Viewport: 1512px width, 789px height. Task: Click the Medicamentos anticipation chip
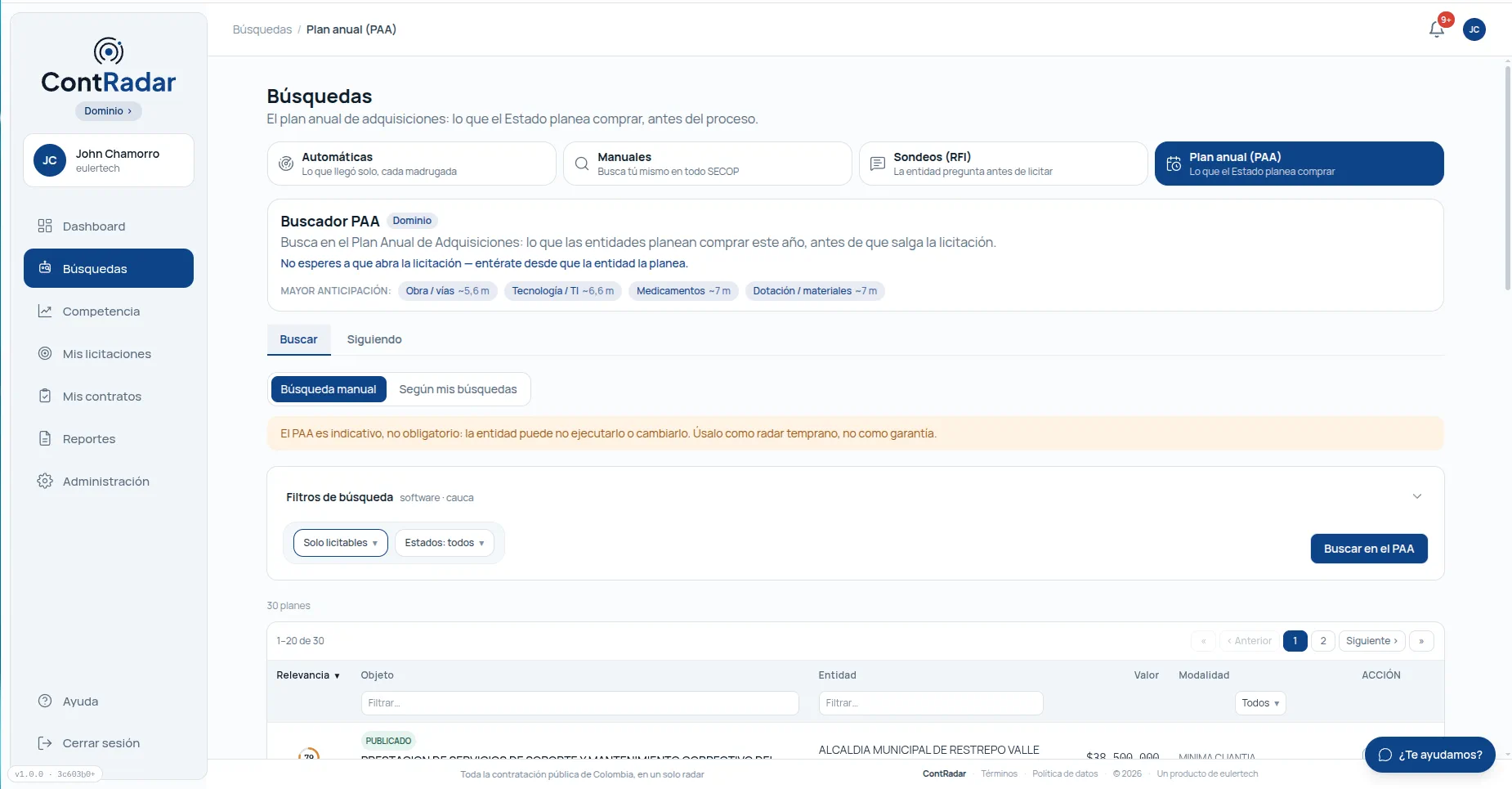[x=683, y=291]
